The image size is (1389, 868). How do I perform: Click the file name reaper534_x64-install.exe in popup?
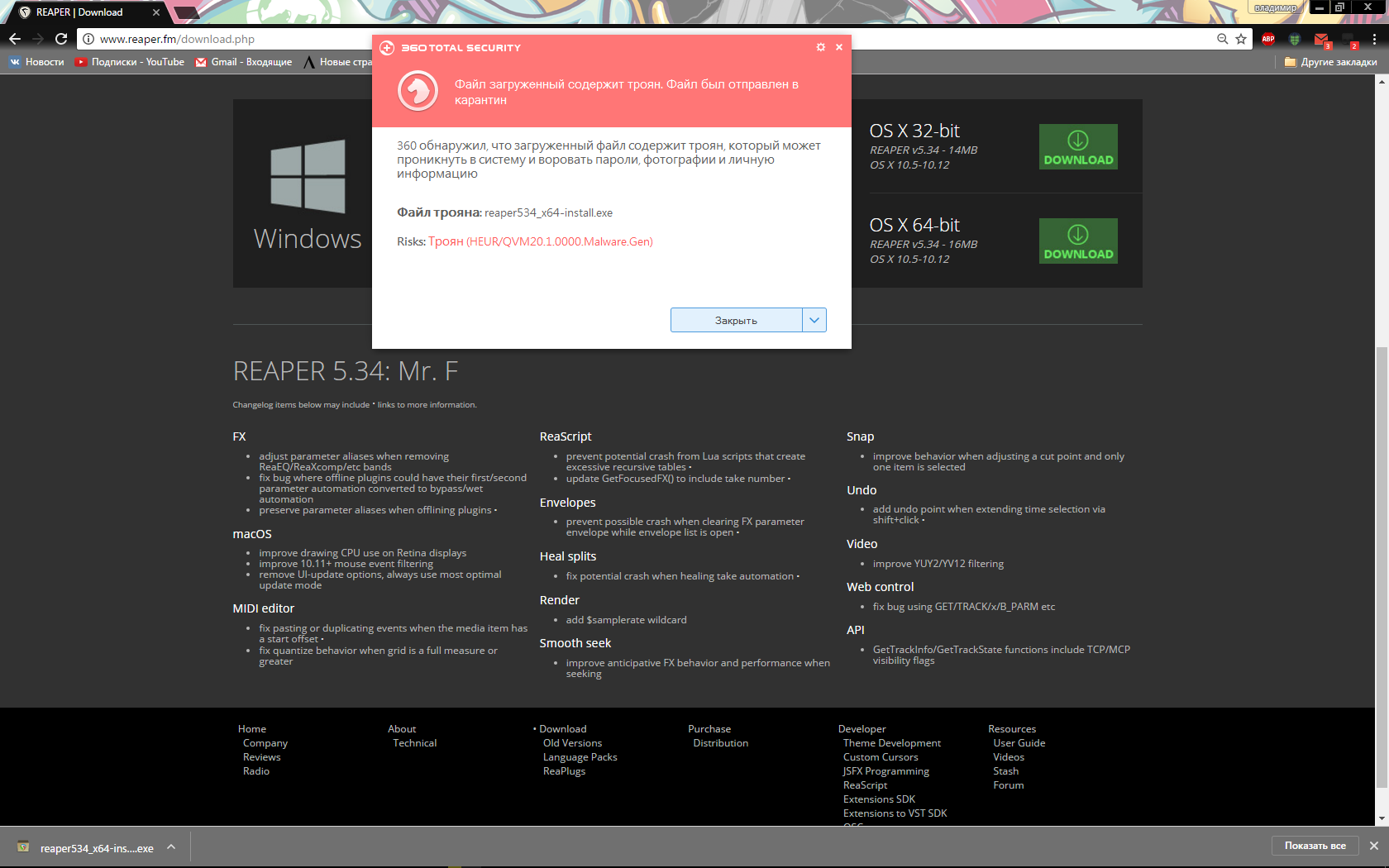549,212
